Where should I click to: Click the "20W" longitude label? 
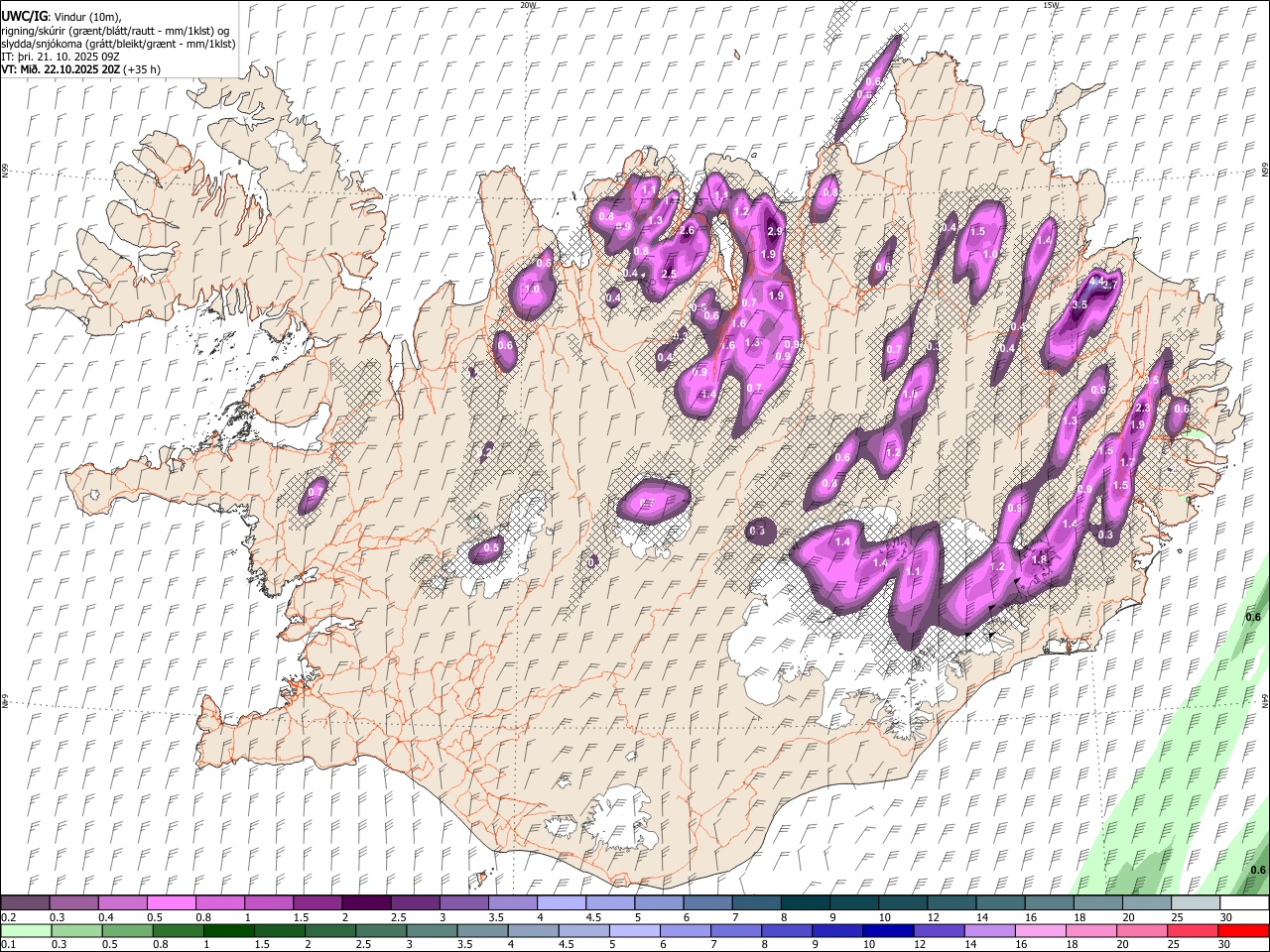528,5
